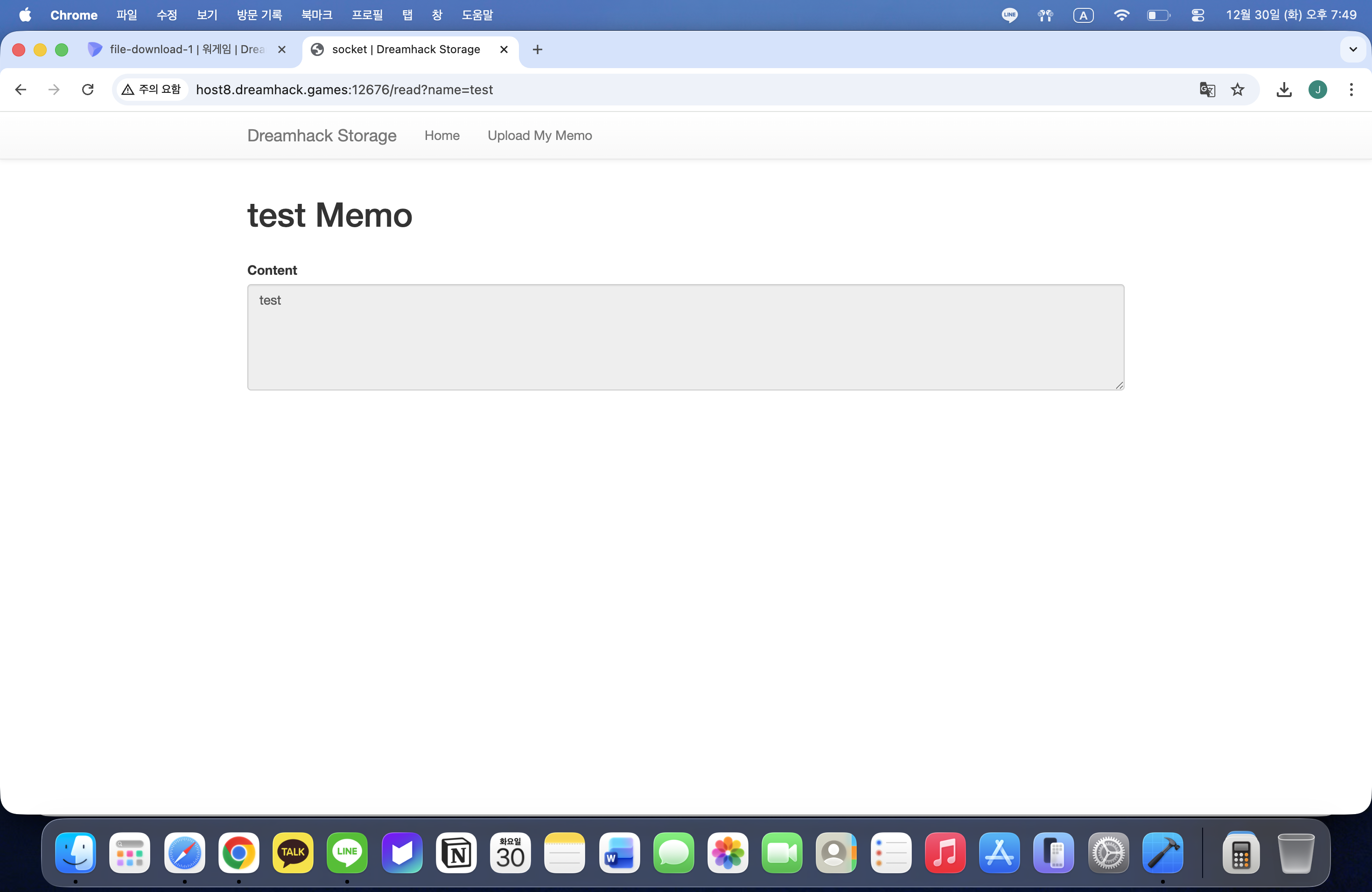Open the 북마크 menu in menu bar
The image size is (1372, 892).
[x=316, y=15]
